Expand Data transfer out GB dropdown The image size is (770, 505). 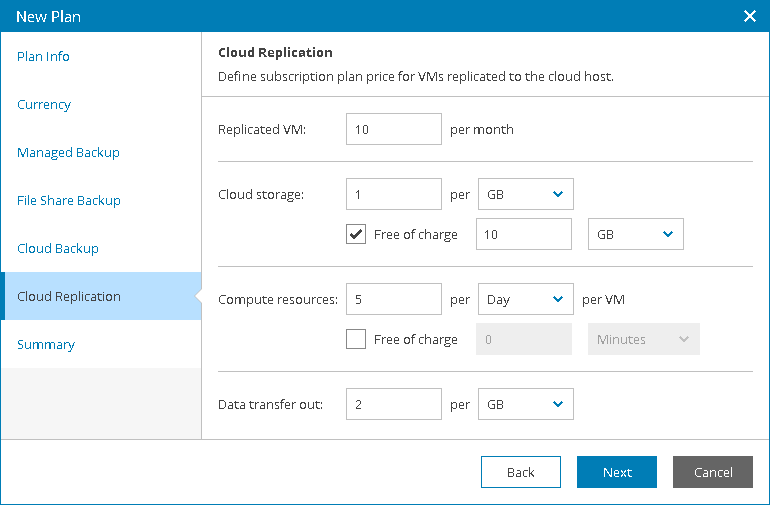coord(525,404)
